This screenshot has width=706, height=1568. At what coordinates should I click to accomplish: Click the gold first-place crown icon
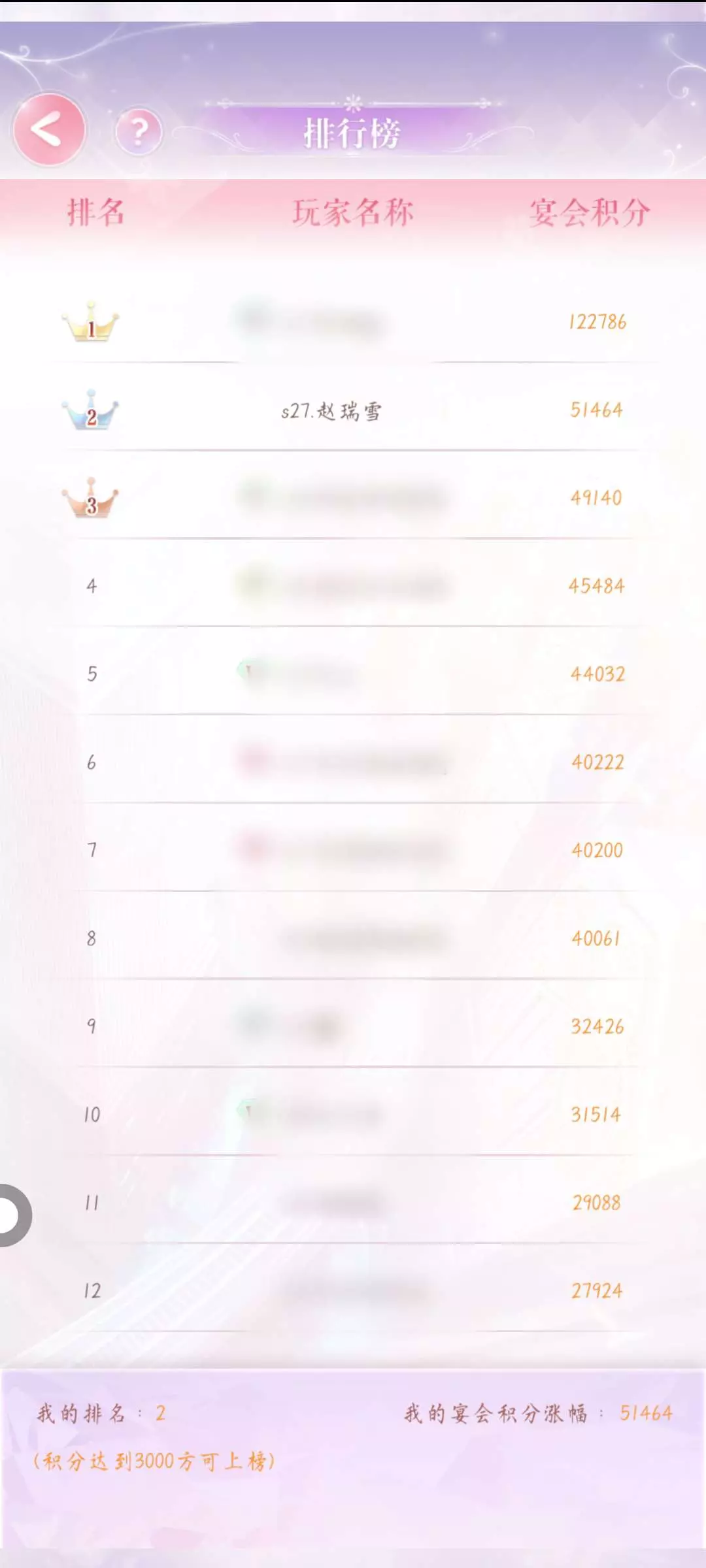[91, 322]
